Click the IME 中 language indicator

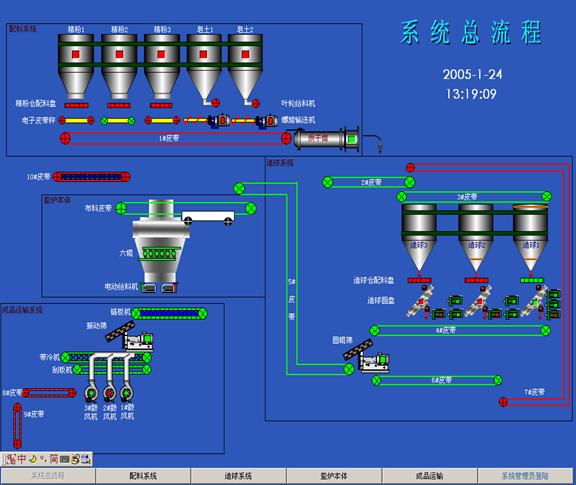coord(22,459)
